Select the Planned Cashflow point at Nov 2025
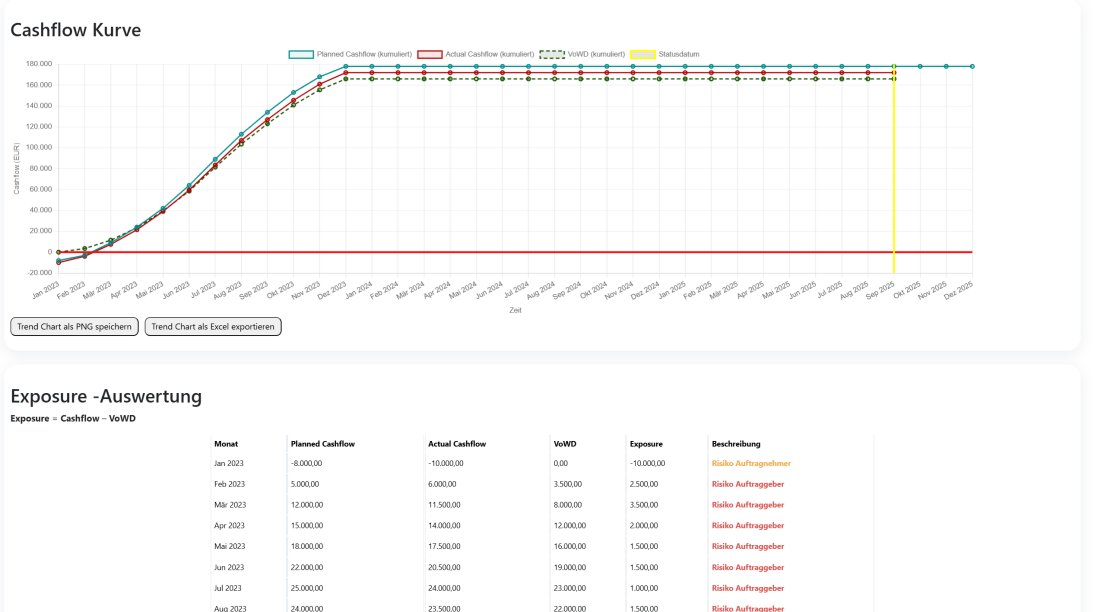This screenshot has width=1110, height=612. point(946,67)
